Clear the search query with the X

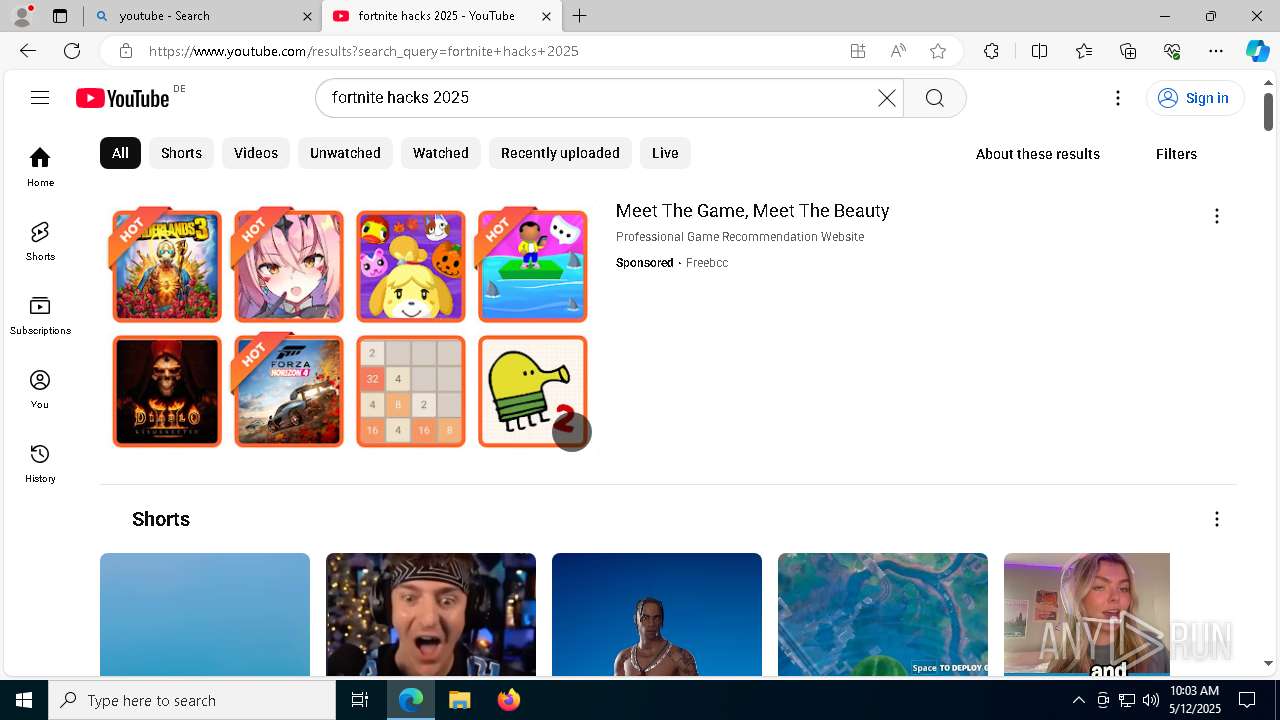coord(886,98)
